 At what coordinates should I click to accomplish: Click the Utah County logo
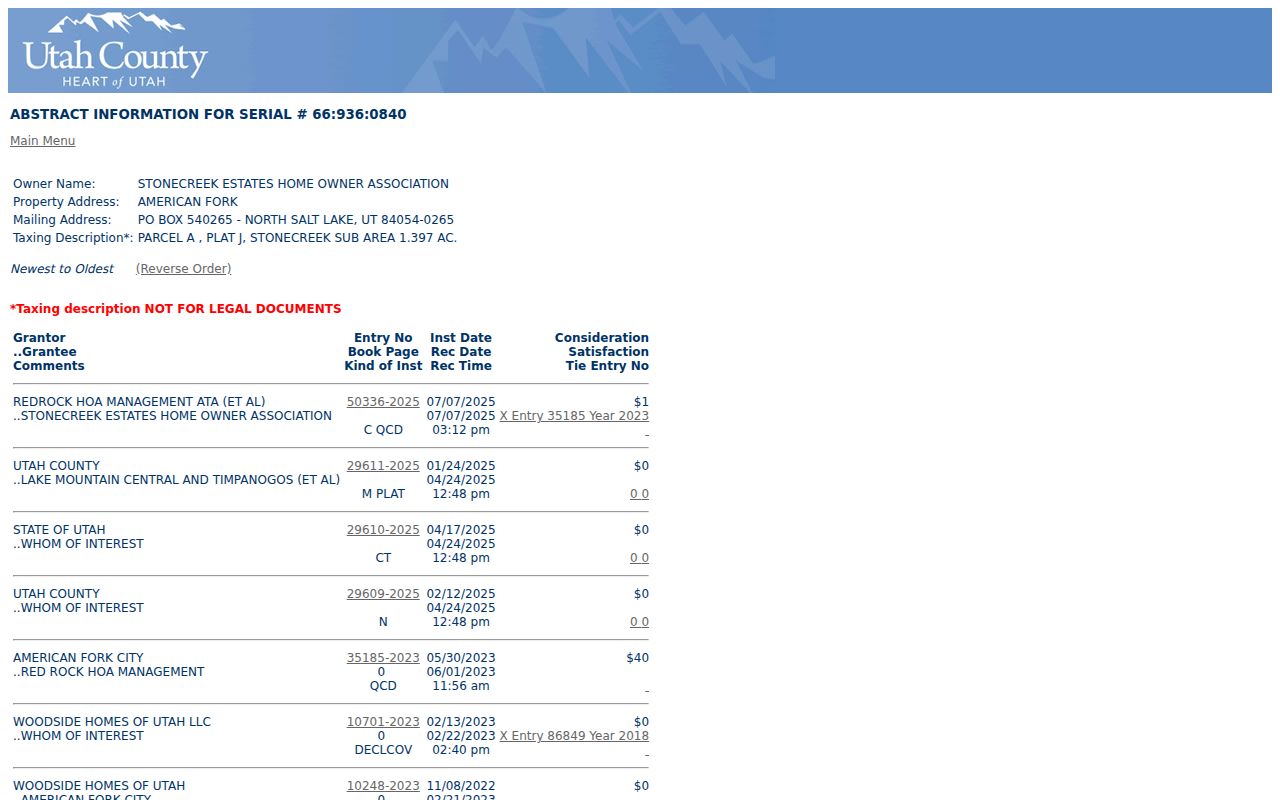pos(114,50)
